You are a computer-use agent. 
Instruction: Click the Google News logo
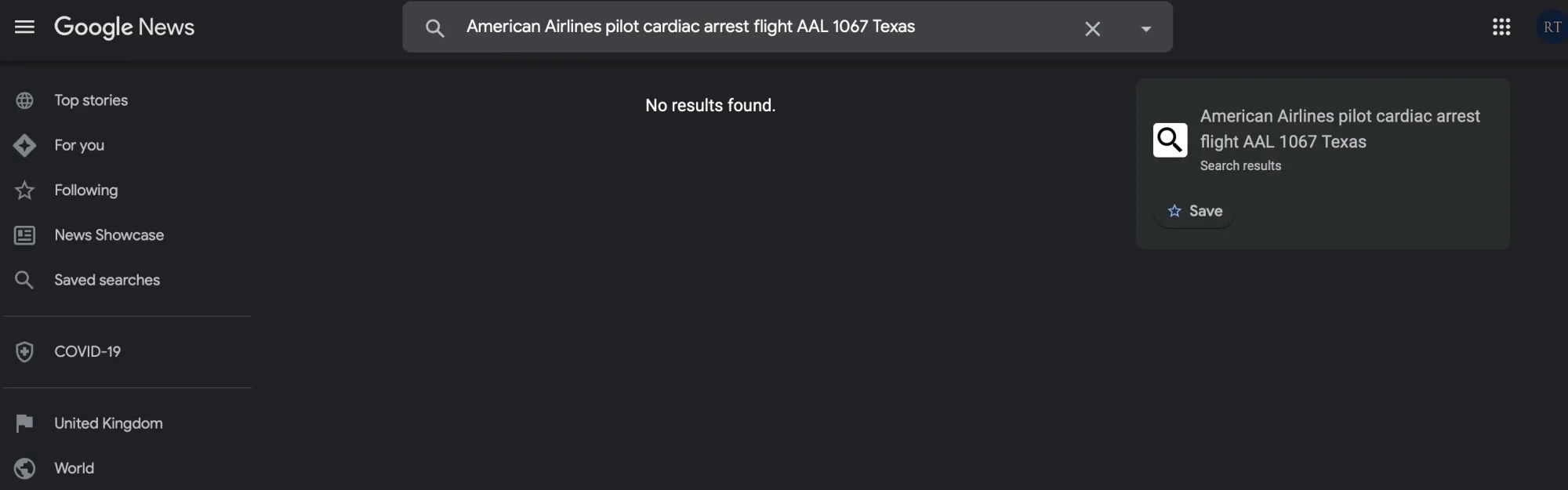point(124,27)
